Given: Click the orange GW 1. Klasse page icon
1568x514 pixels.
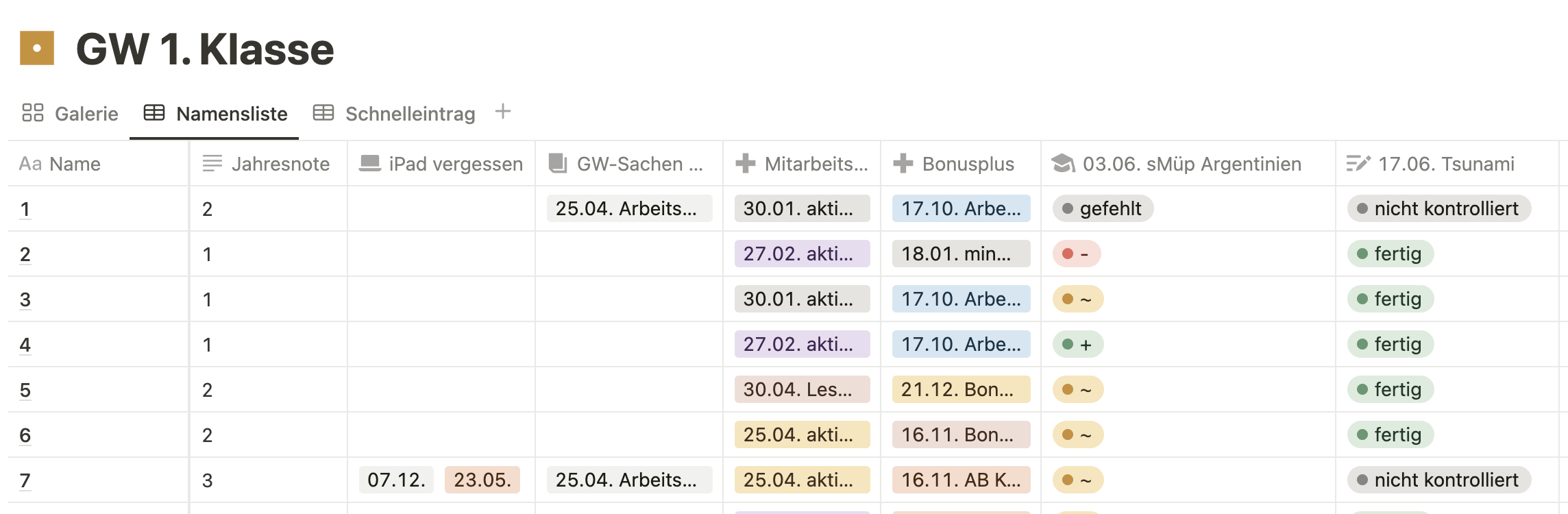Looking at the screenshot, I should [37, 48].
